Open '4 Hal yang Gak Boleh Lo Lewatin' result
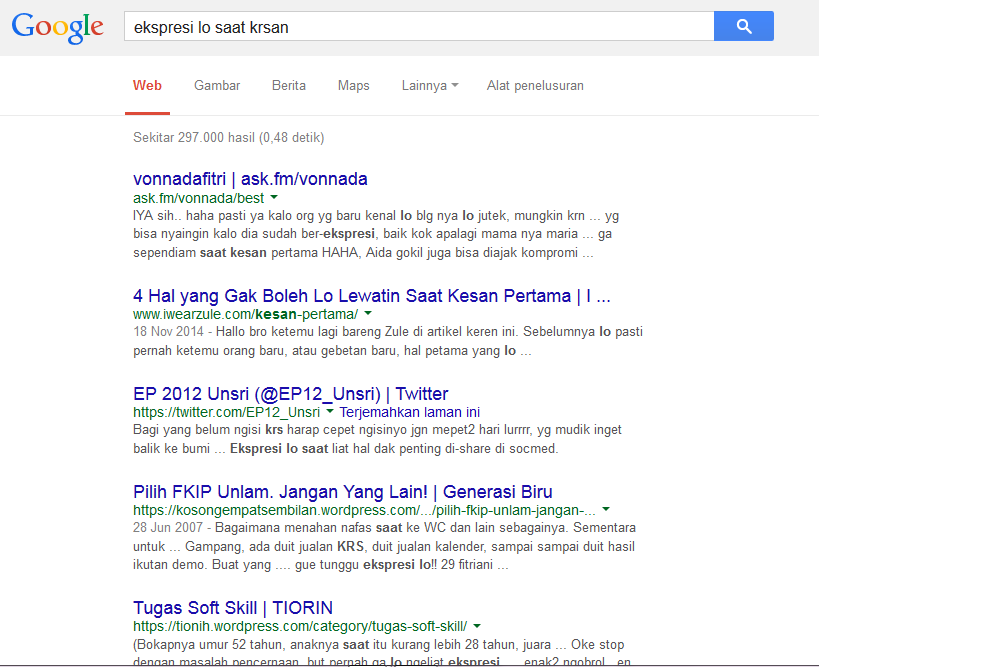1005x667 pixels. (x=372, y=296)
